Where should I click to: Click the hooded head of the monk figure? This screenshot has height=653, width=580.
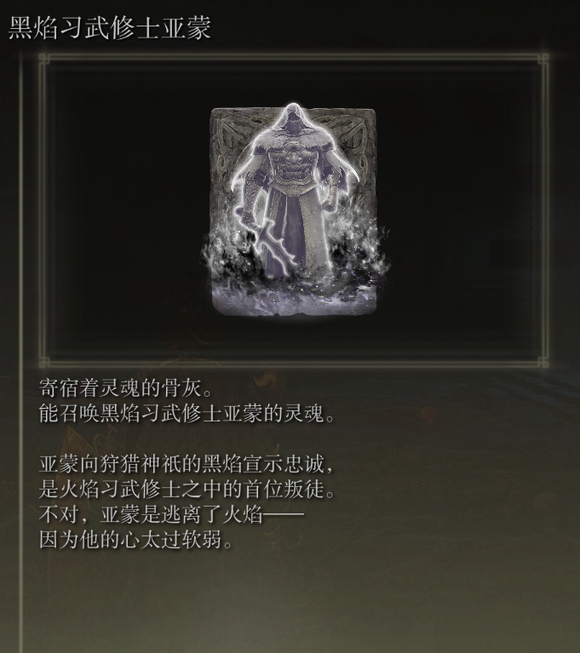point(294,120)
